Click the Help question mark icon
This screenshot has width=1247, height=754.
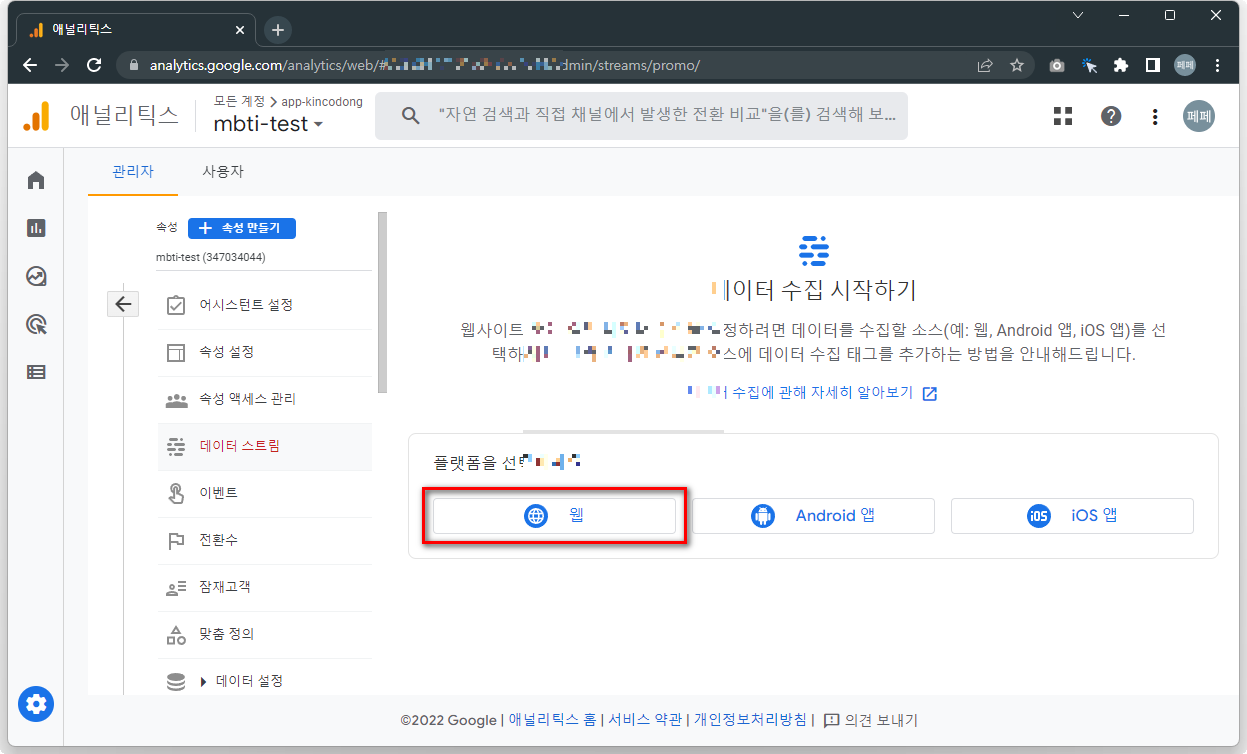point(1111,116)
